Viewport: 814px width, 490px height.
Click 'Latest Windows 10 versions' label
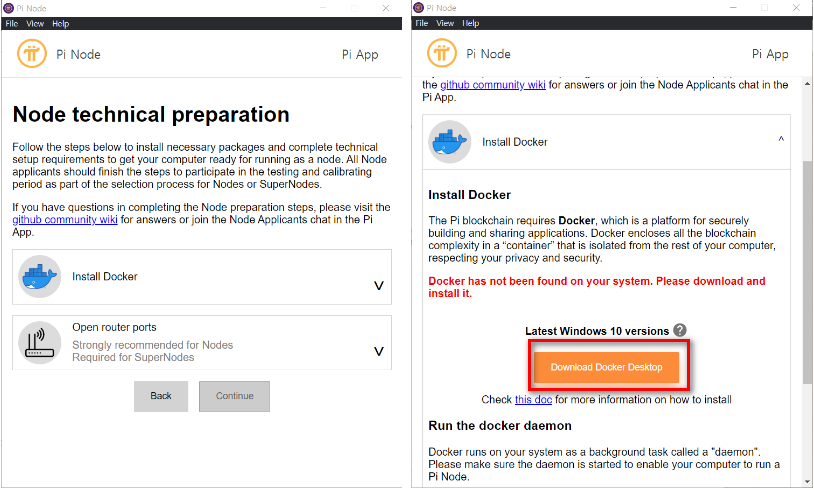tap(597, 331)
